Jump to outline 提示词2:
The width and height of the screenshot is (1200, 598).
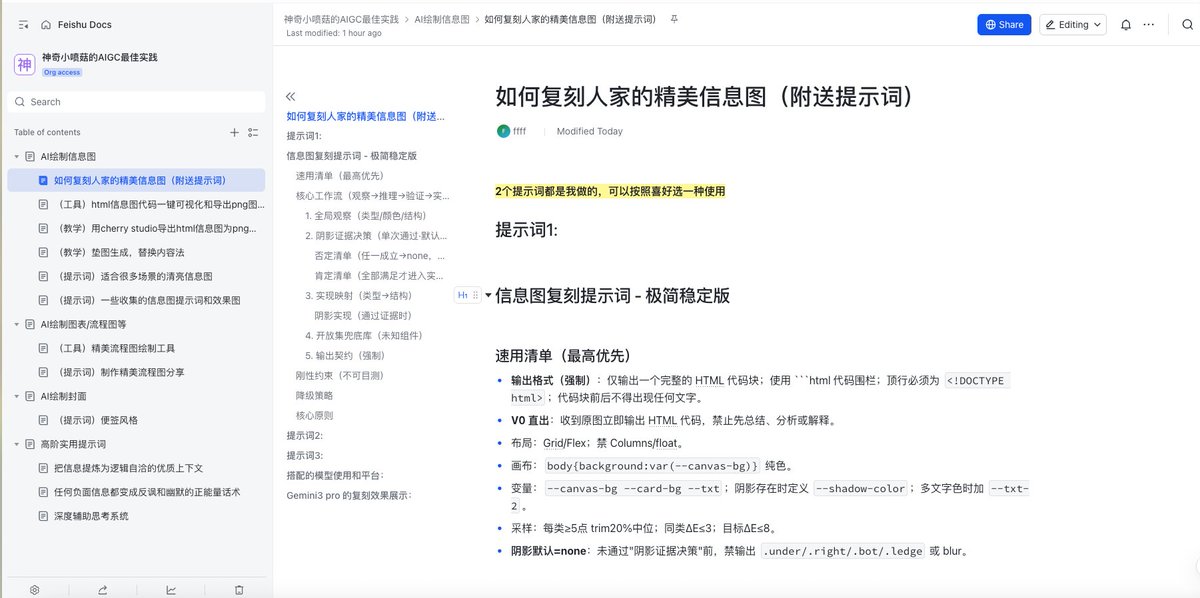(305, 436)
